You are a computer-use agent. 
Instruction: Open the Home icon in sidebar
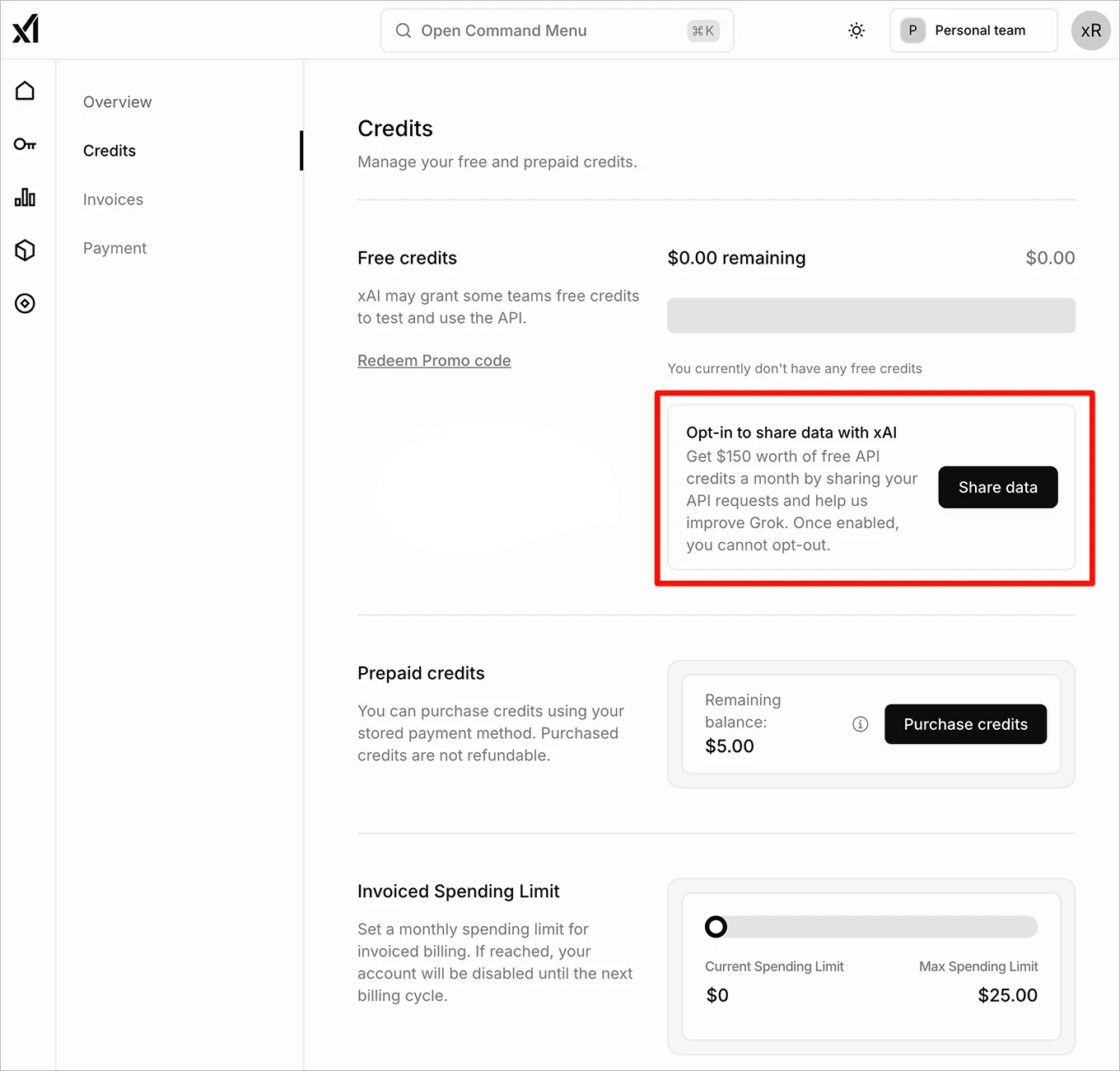pyautogui.click(x=26, y=91)
